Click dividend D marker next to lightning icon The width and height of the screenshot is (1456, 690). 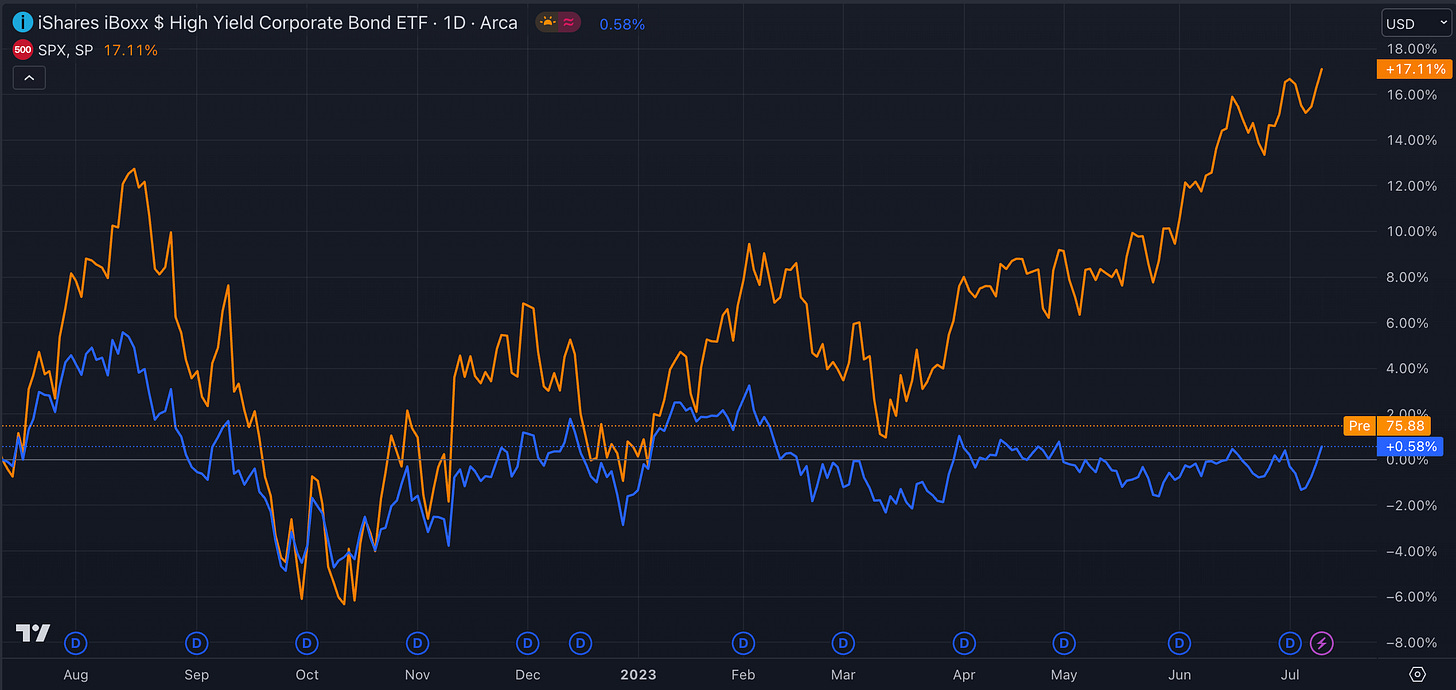point(1291,642)
